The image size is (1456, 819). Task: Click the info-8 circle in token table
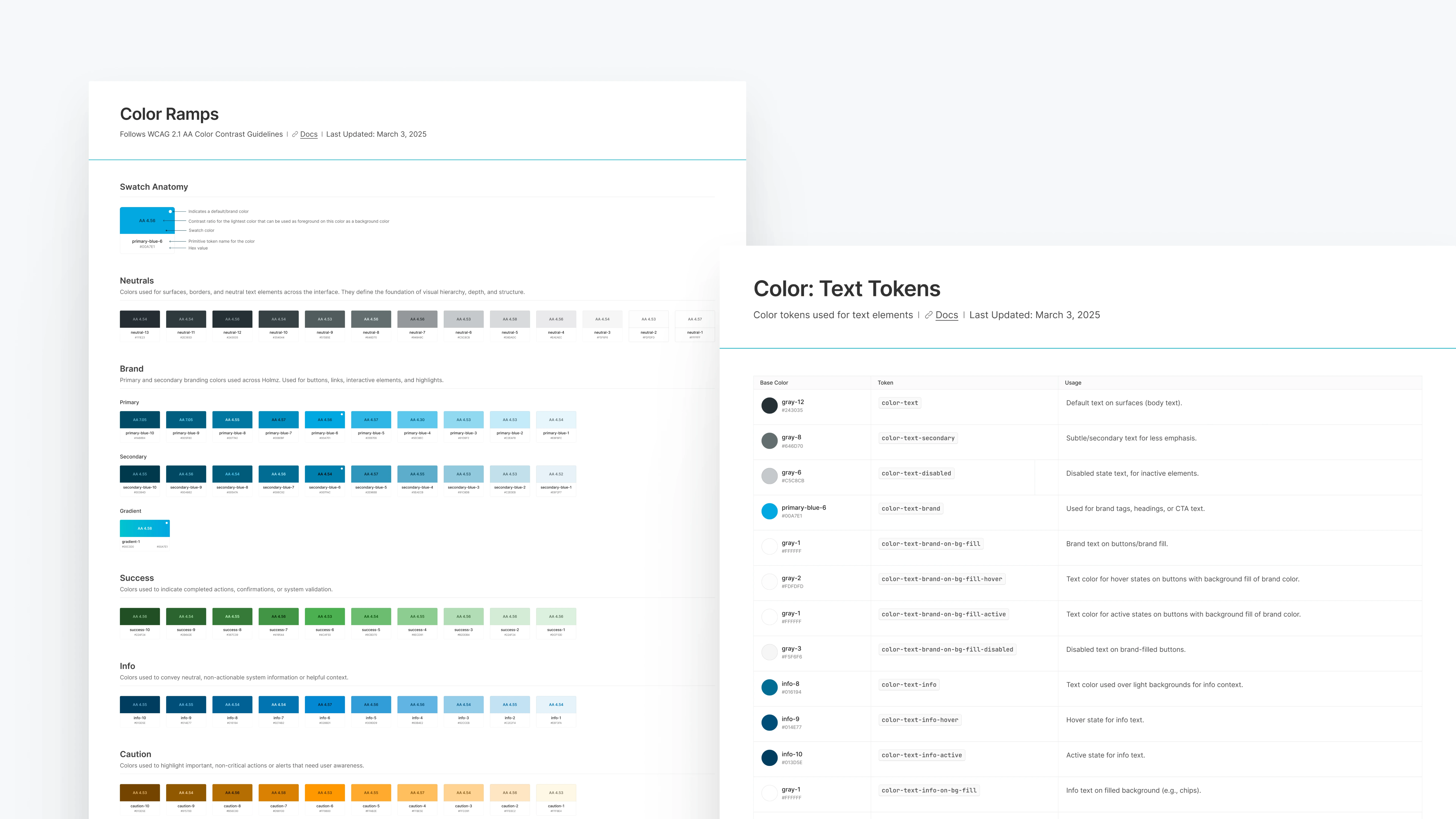[769, 687]
